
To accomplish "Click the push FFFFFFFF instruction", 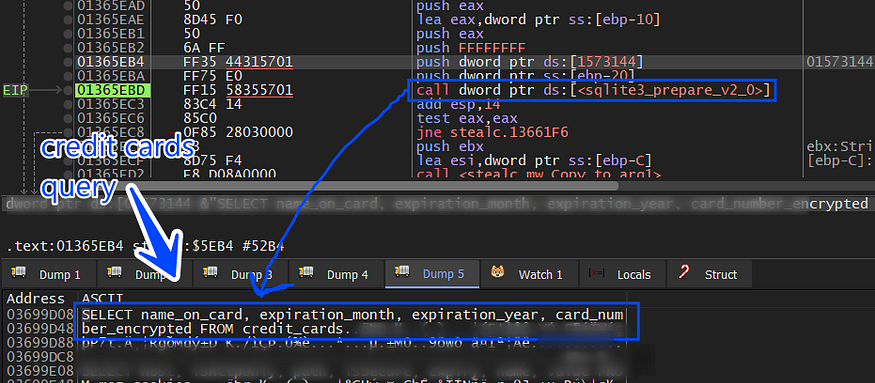I will coord(472,47).
